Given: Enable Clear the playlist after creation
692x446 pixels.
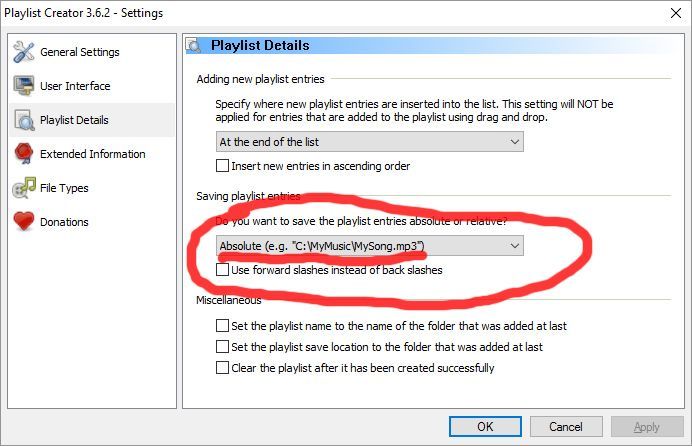Looking at the screenshot, I should click(x=223, y=368).
